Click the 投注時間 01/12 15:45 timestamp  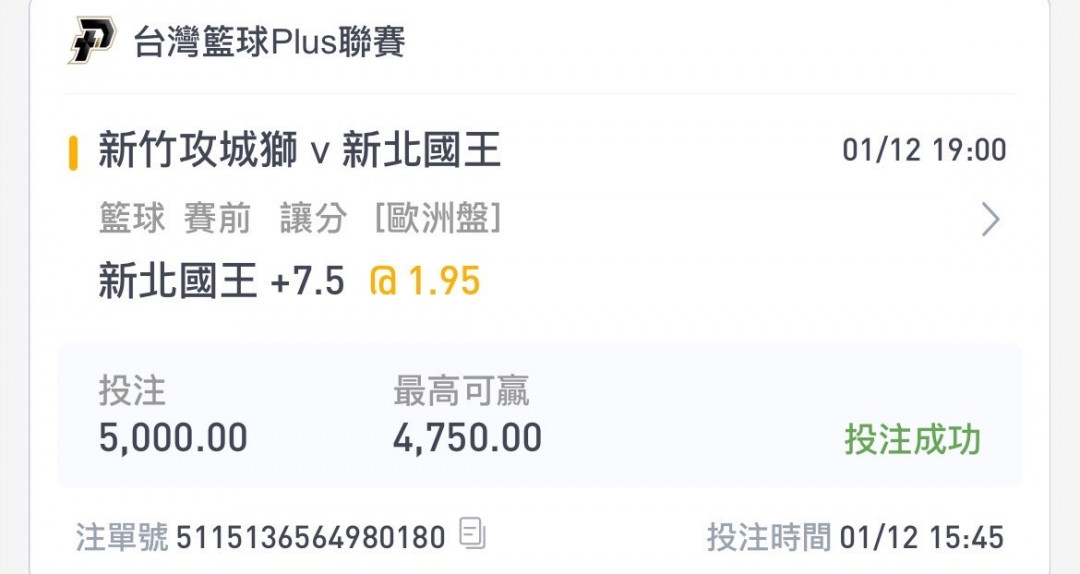[855, 537]
